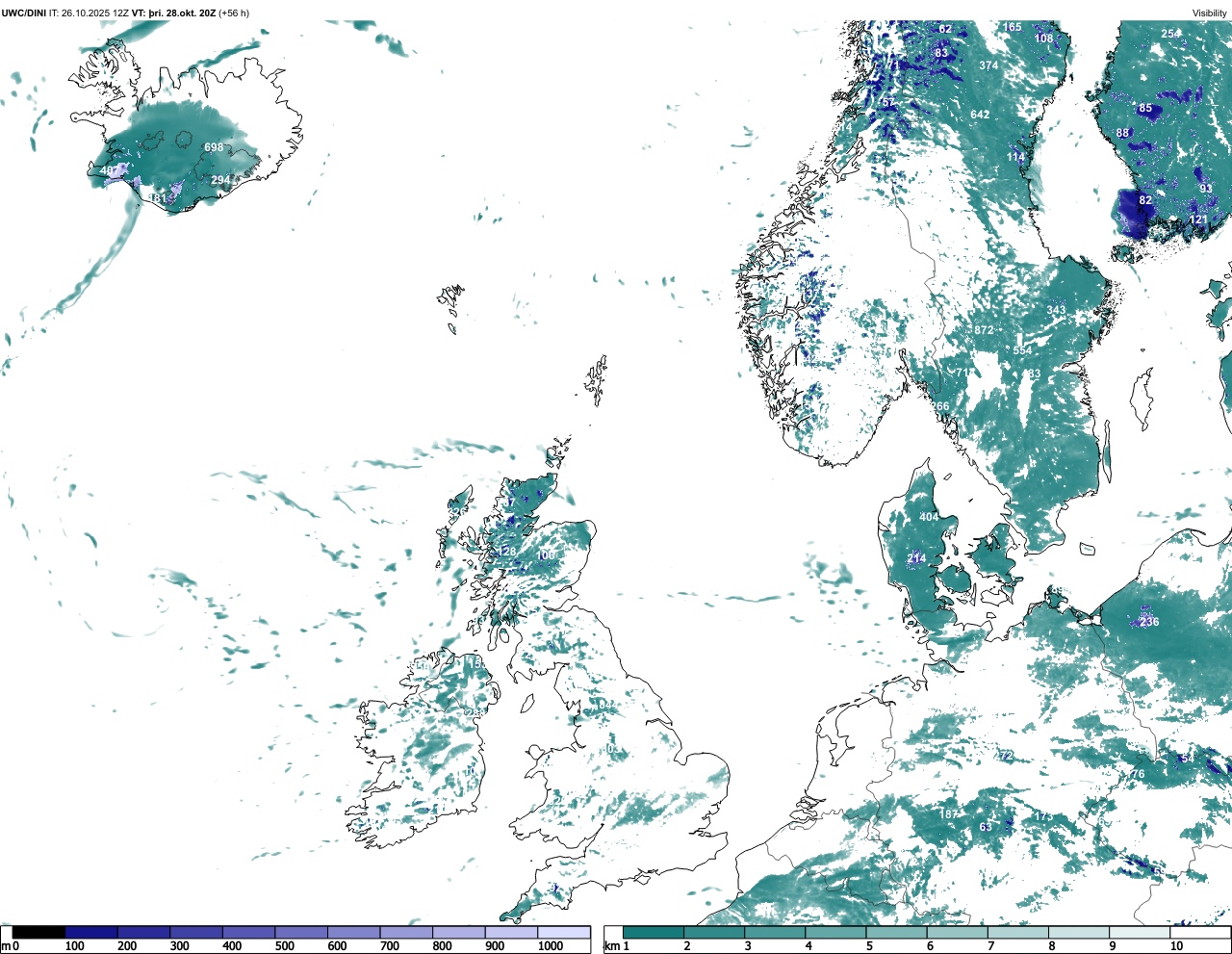Select the 800–900 m legend swatch
The height and width of the screenshot is (954, 1232).
(x=458, y=932)
